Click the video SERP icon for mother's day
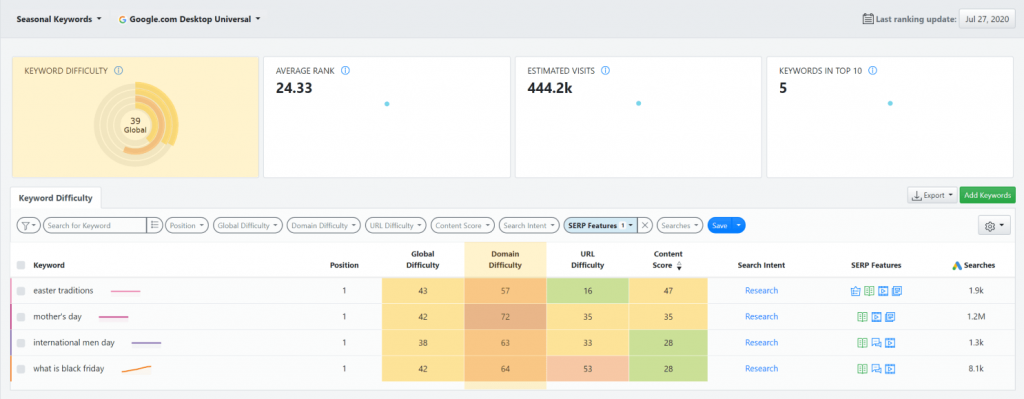Viewport: 1024px width, 399px height. [x=876, y=317]
